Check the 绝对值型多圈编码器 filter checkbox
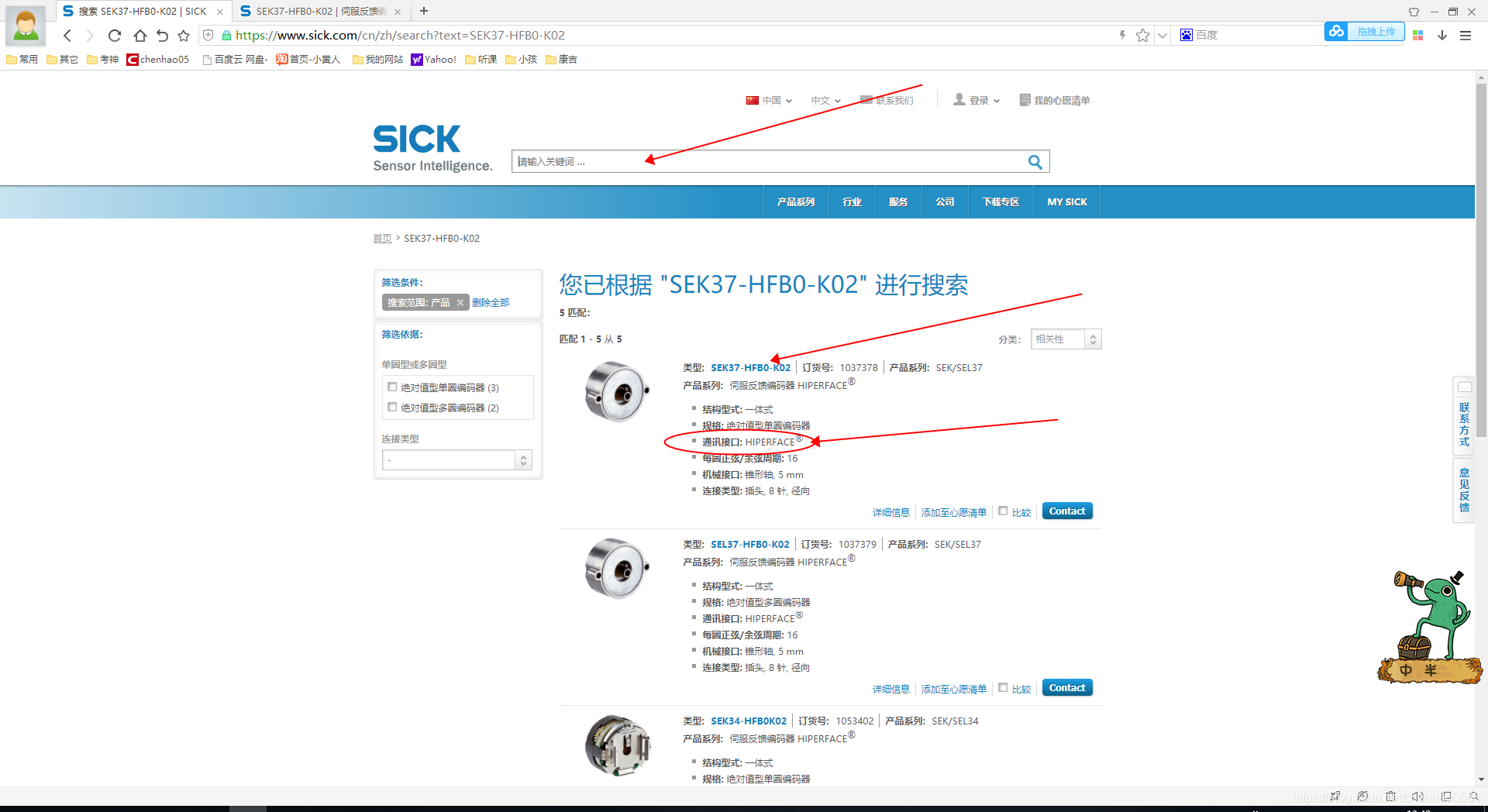This screenshot has width=1488, height=812. coord(392,407)
